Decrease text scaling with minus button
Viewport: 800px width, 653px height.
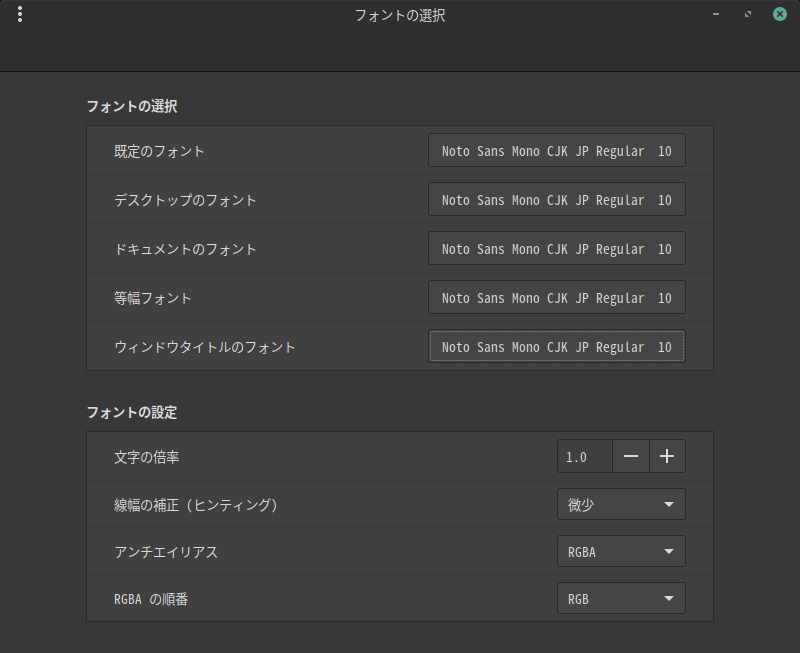click(x=631, y=457)
